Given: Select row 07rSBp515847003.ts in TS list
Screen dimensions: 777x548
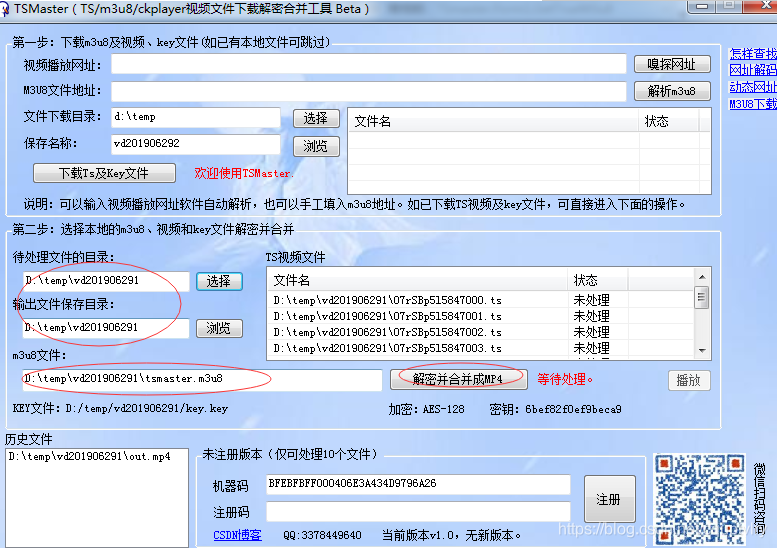Looking at the screenshot, I should click(x=481, y=348).
